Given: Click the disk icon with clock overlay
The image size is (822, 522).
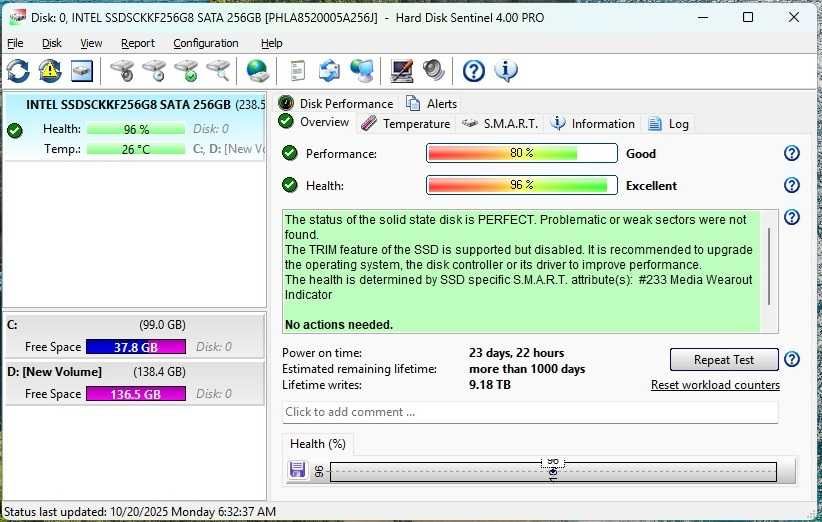Looking at the screenshot, I should (155, 71).
